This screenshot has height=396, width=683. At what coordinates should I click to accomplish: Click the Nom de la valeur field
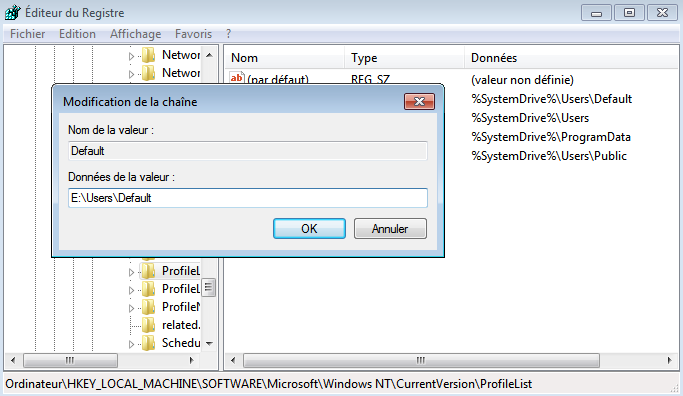[247, 151]
